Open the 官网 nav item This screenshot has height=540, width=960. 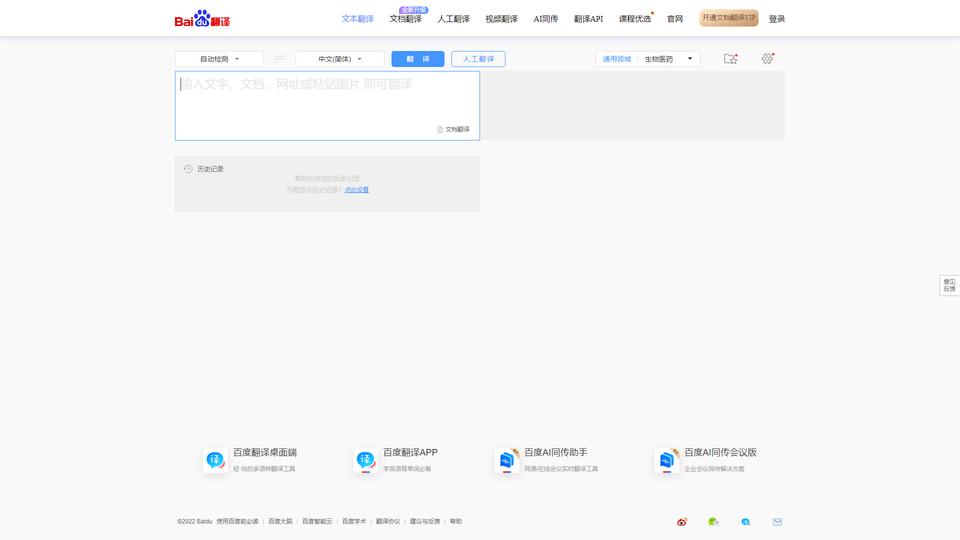coord(675,19)
